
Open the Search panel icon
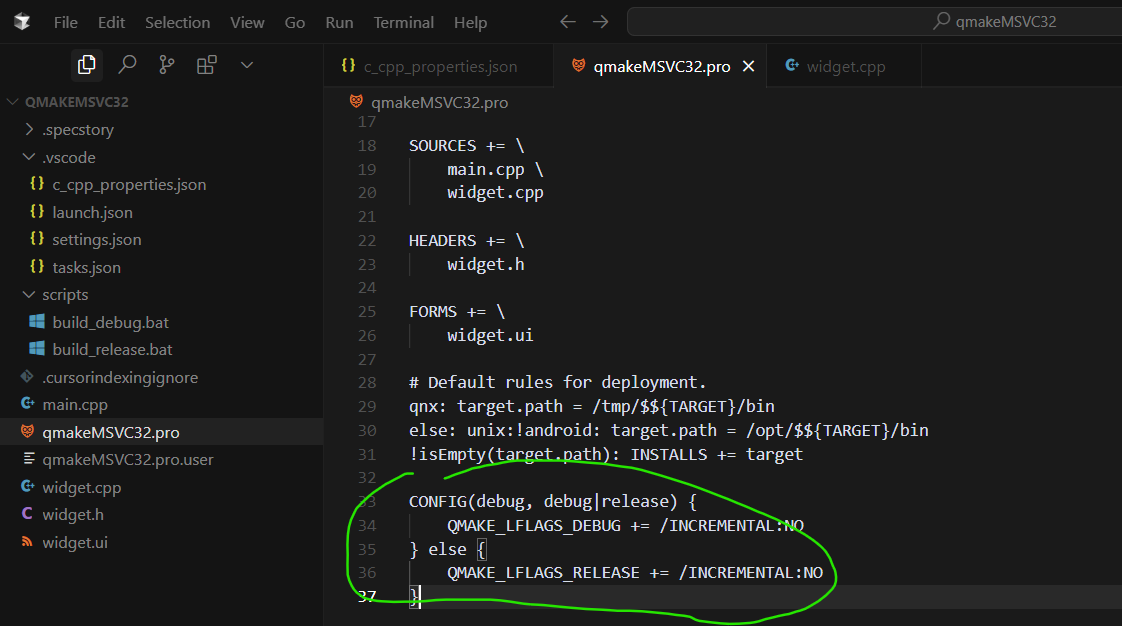point(127,64)
